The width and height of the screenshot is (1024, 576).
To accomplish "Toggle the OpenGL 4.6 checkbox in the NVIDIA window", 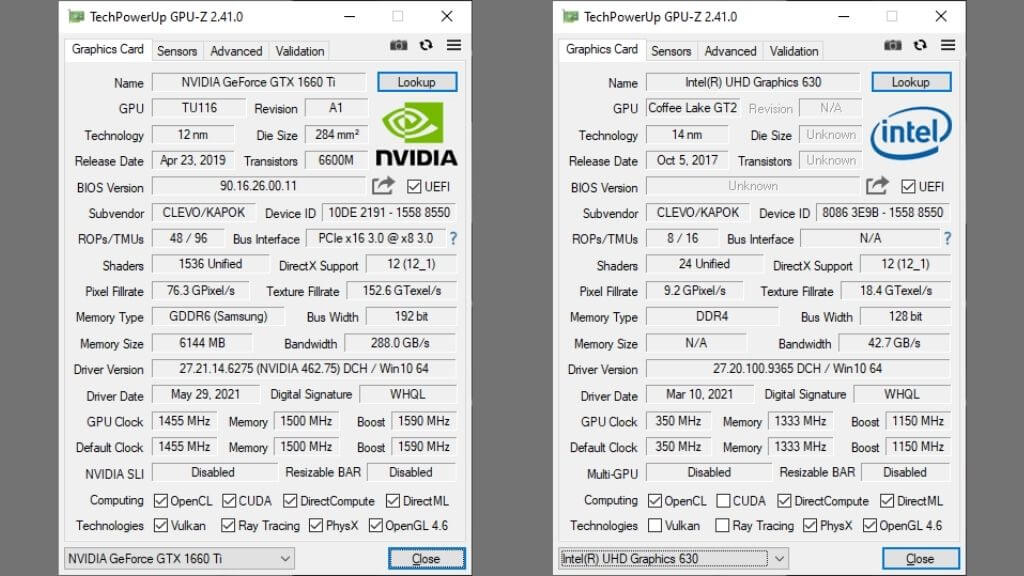I will click(x=376, y=526).
